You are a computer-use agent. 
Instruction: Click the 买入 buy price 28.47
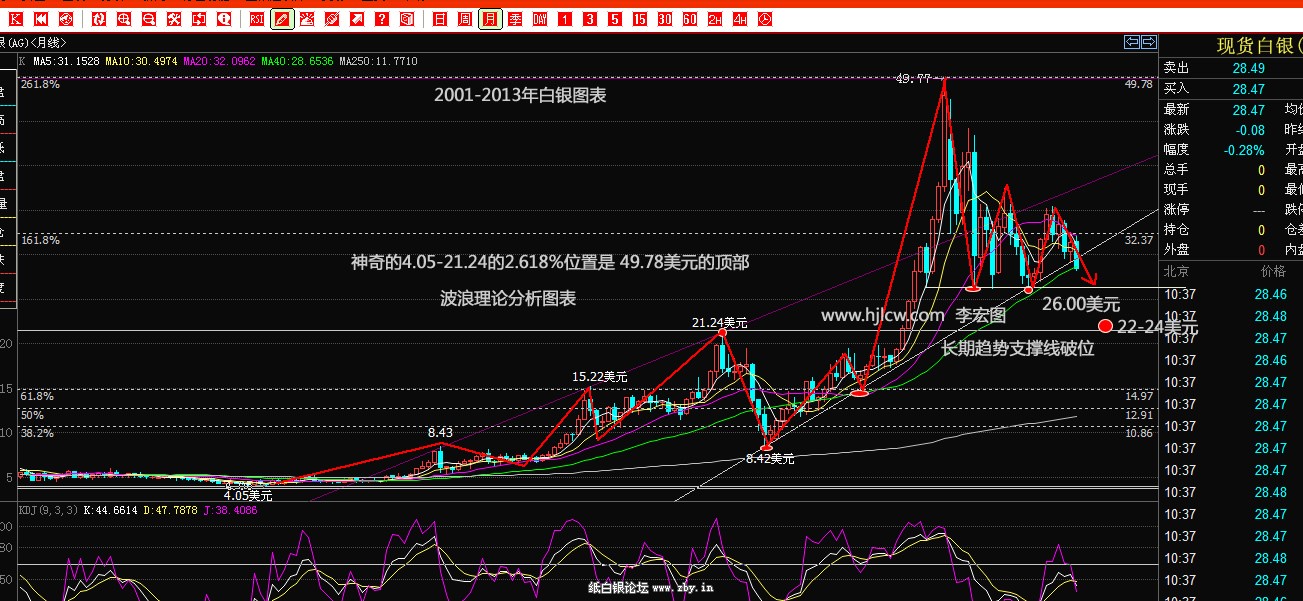click(1249, 89)
